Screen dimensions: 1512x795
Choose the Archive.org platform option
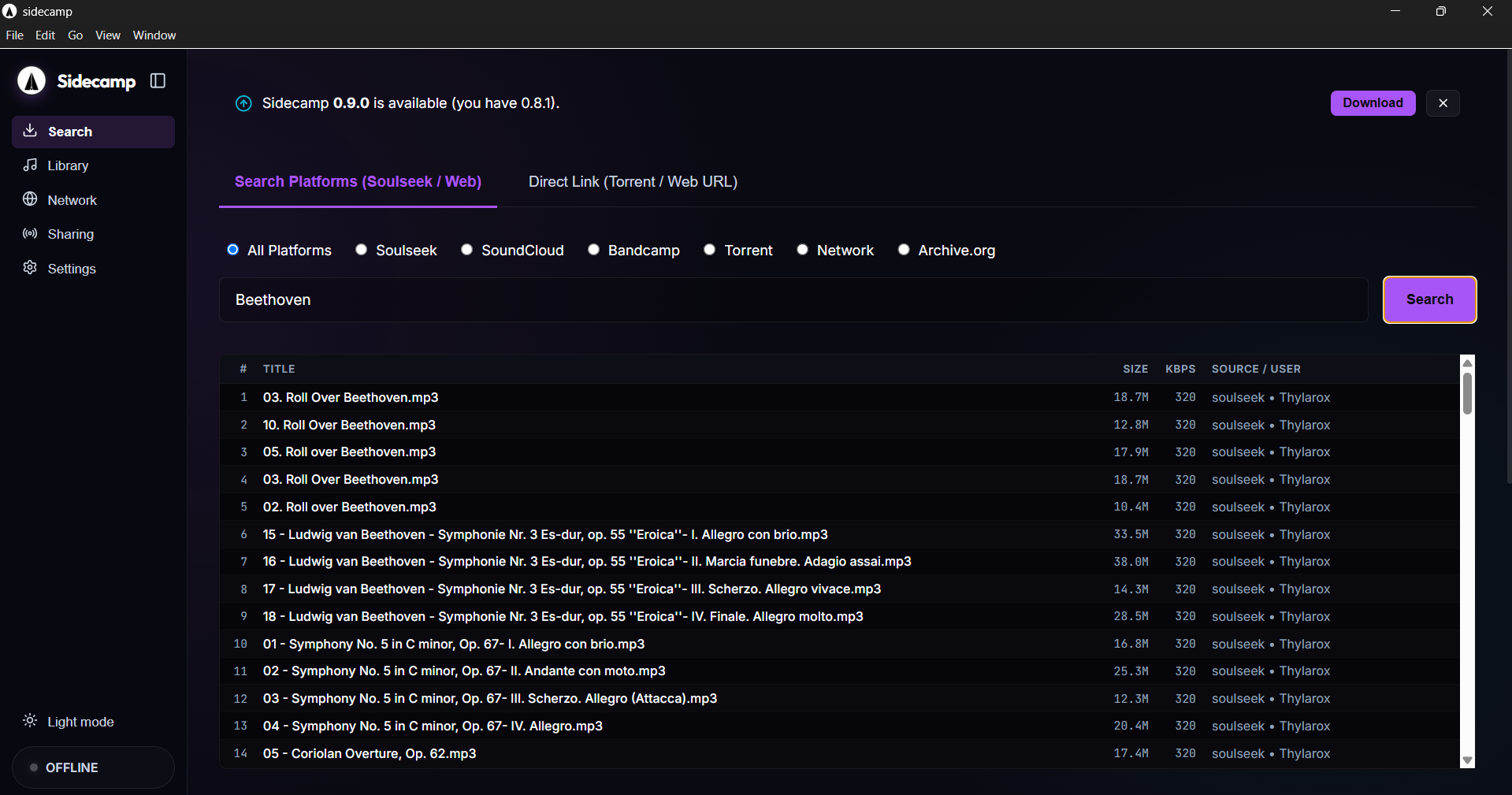click(904, 250)
